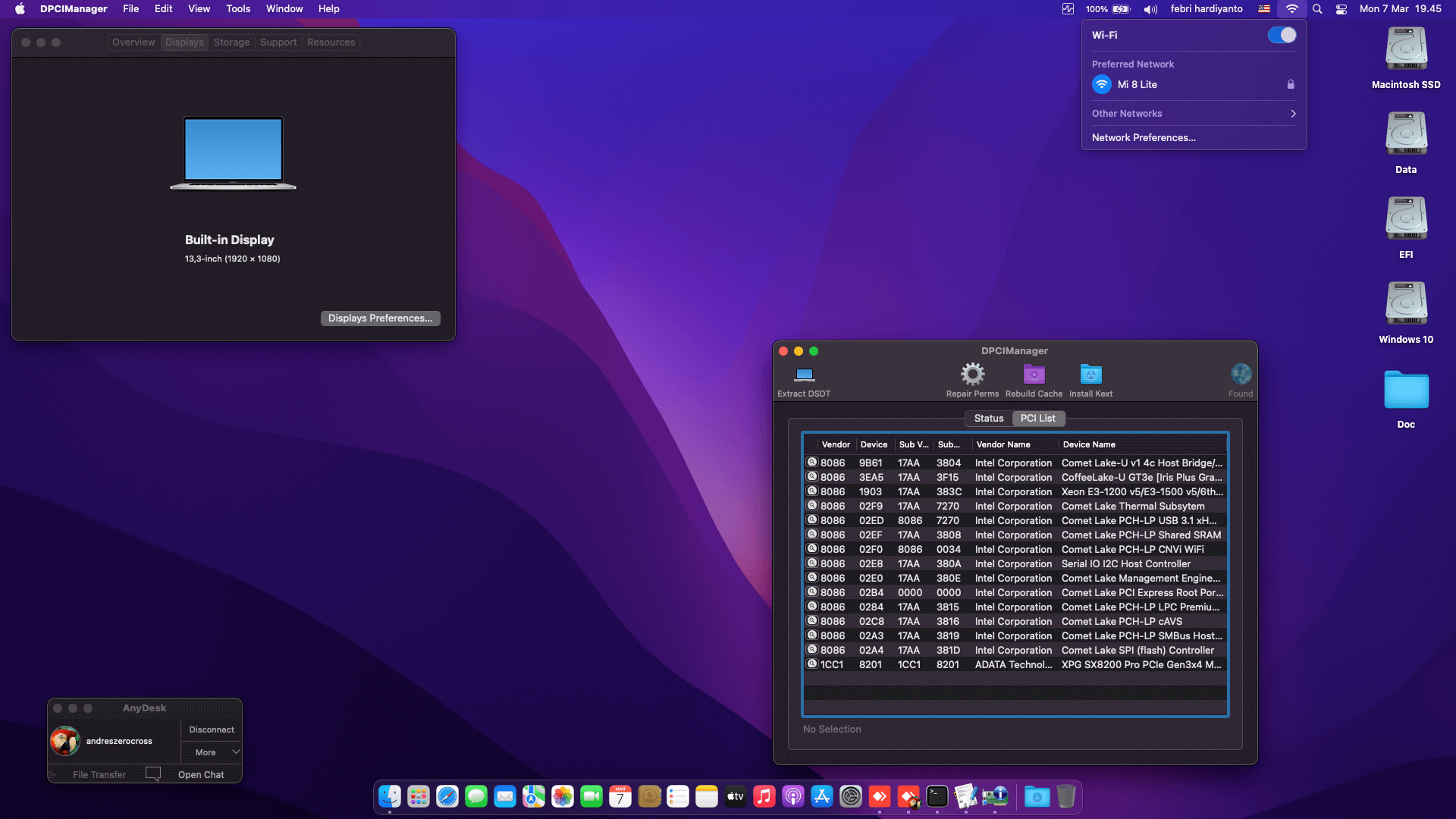Select the Comet Lake Thermal Subsytem row
Image resolution: width=1456 pixels, height=819 pixels.
pyautogui.click(x=1015, y=507)
